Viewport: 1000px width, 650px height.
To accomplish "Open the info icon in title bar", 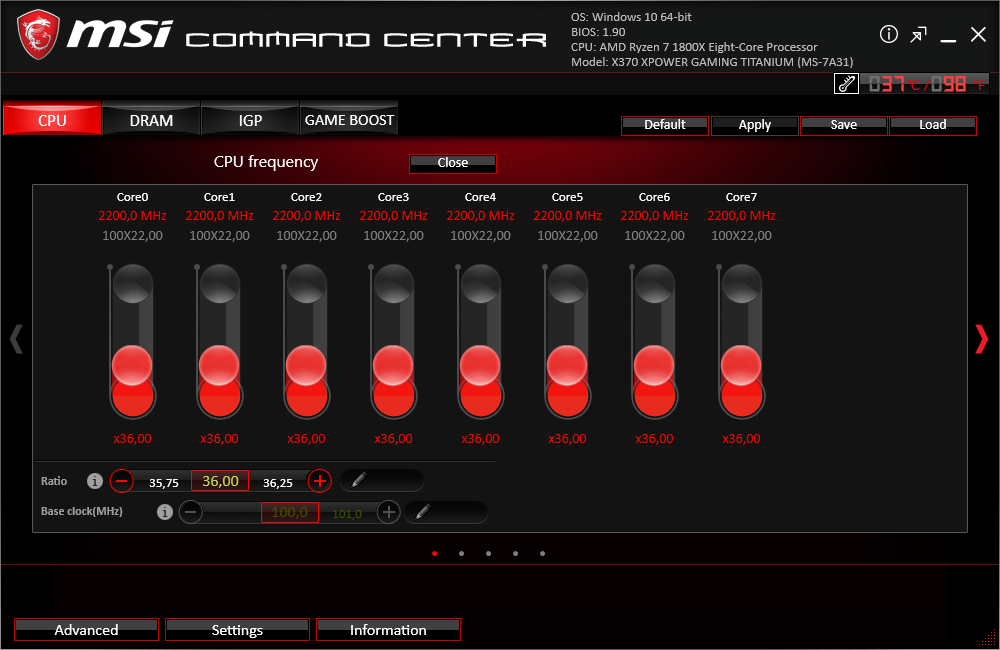I will coord(888,34).
